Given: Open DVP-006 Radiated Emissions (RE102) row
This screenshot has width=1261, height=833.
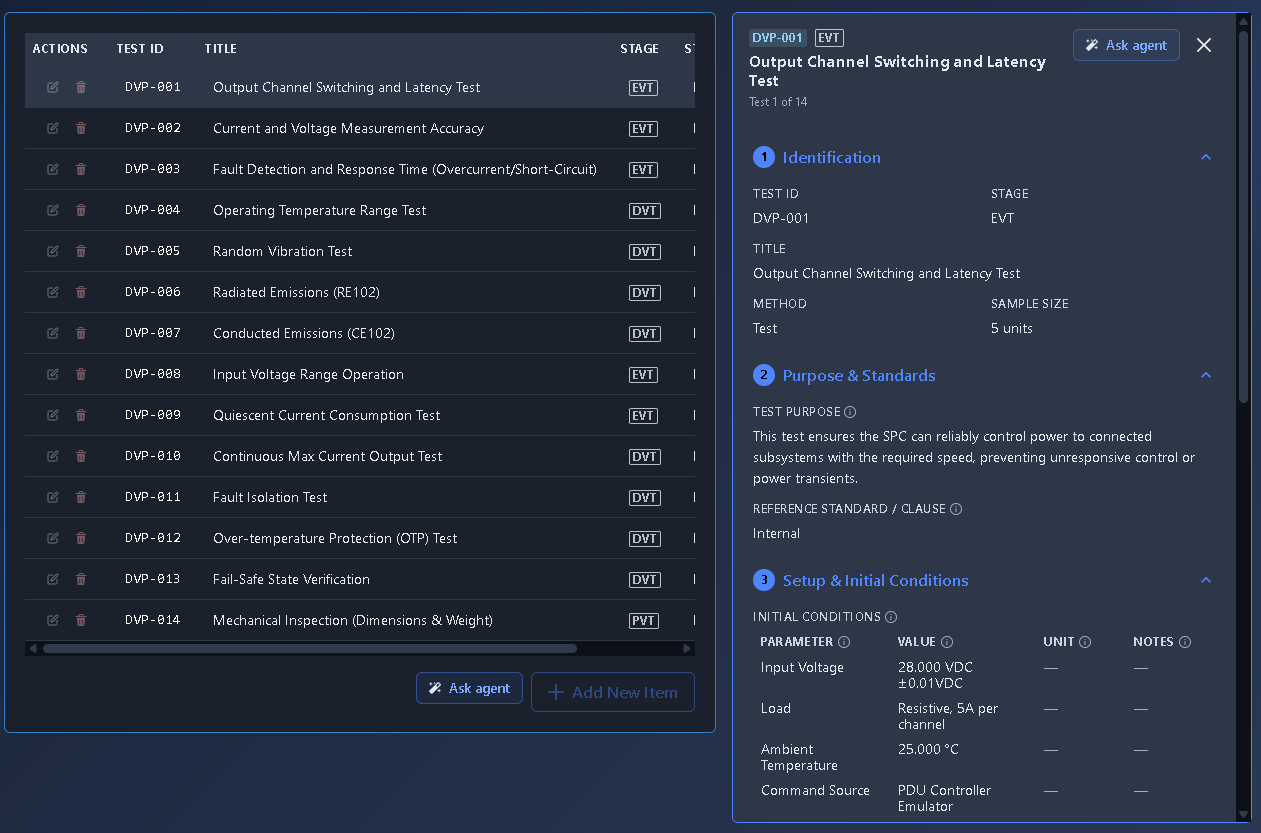Looking at the screenshot, I should point(360,292).
